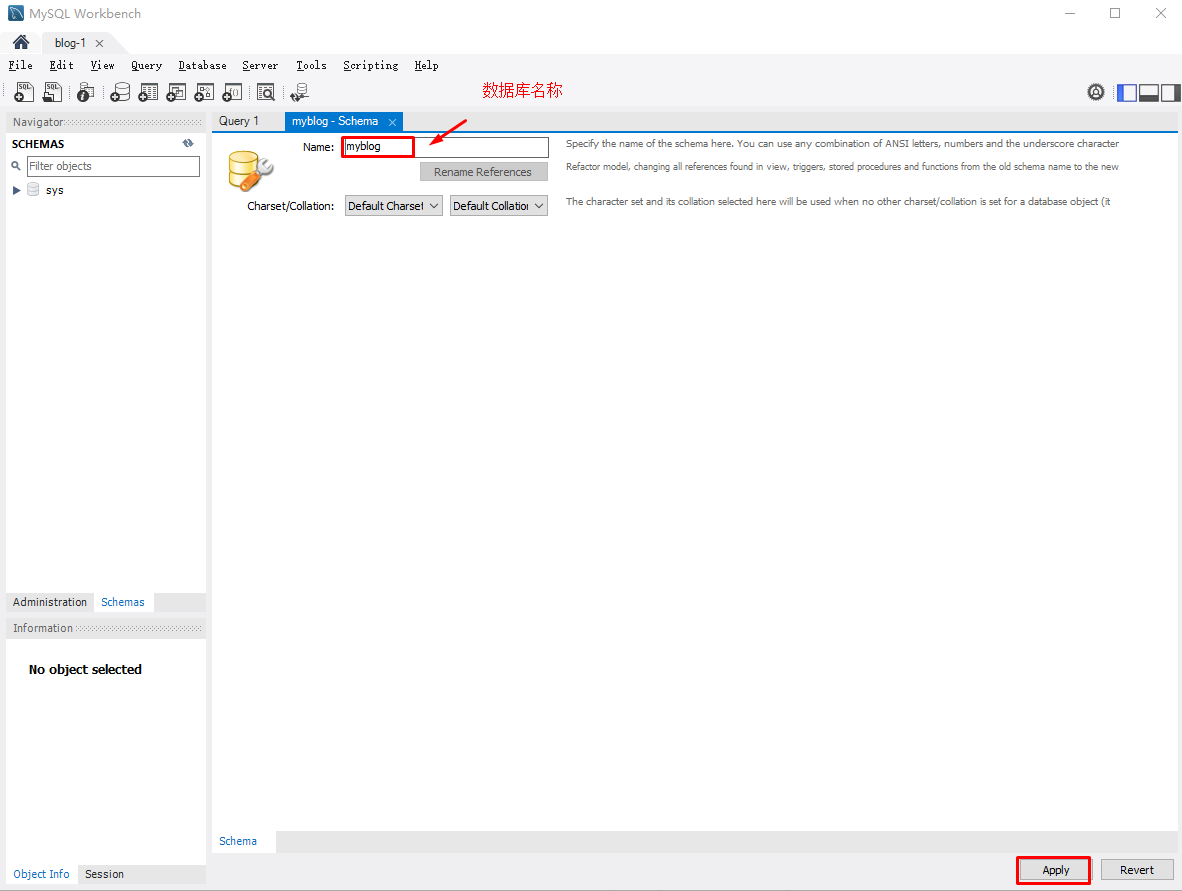The height and width of the screenshot is (891, 1182).
Task: Click the sys schema database icon
Action: pos(33,189)
